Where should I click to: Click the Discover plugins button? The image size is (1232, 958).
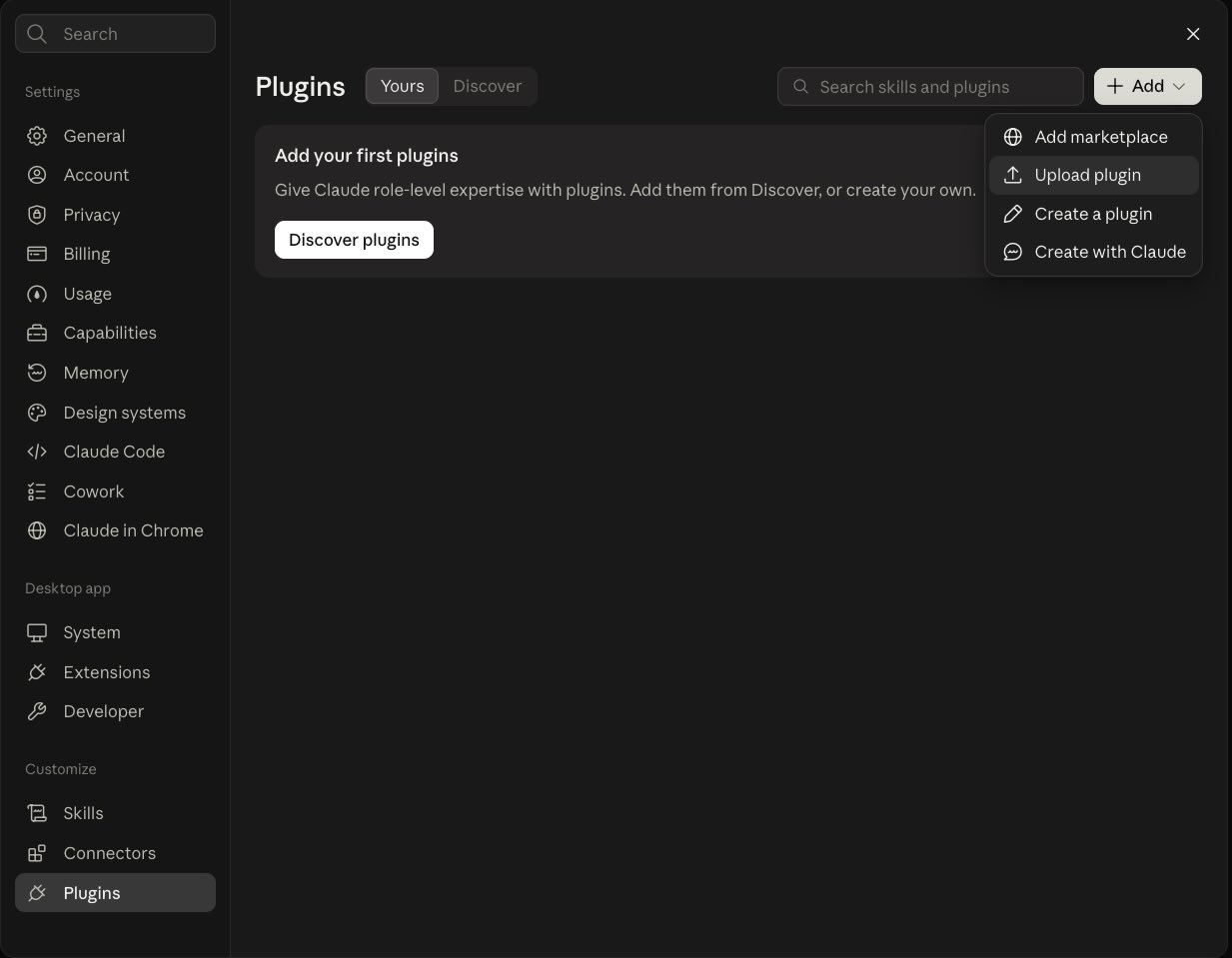pyautogui.click(x=354, y=240)
